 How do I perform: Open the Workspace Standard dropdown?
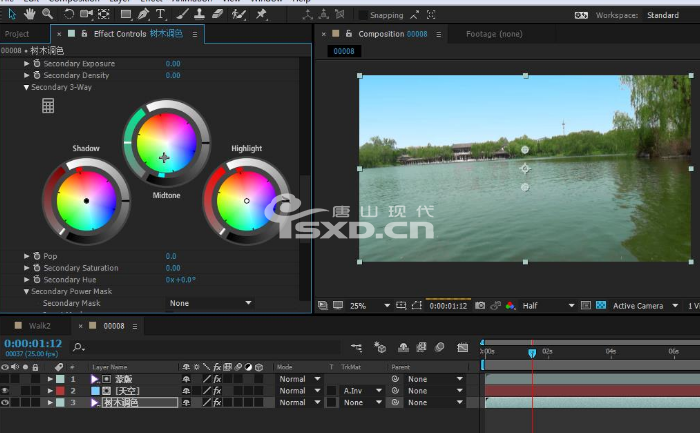pyautogui.click(x=663, y=15)
